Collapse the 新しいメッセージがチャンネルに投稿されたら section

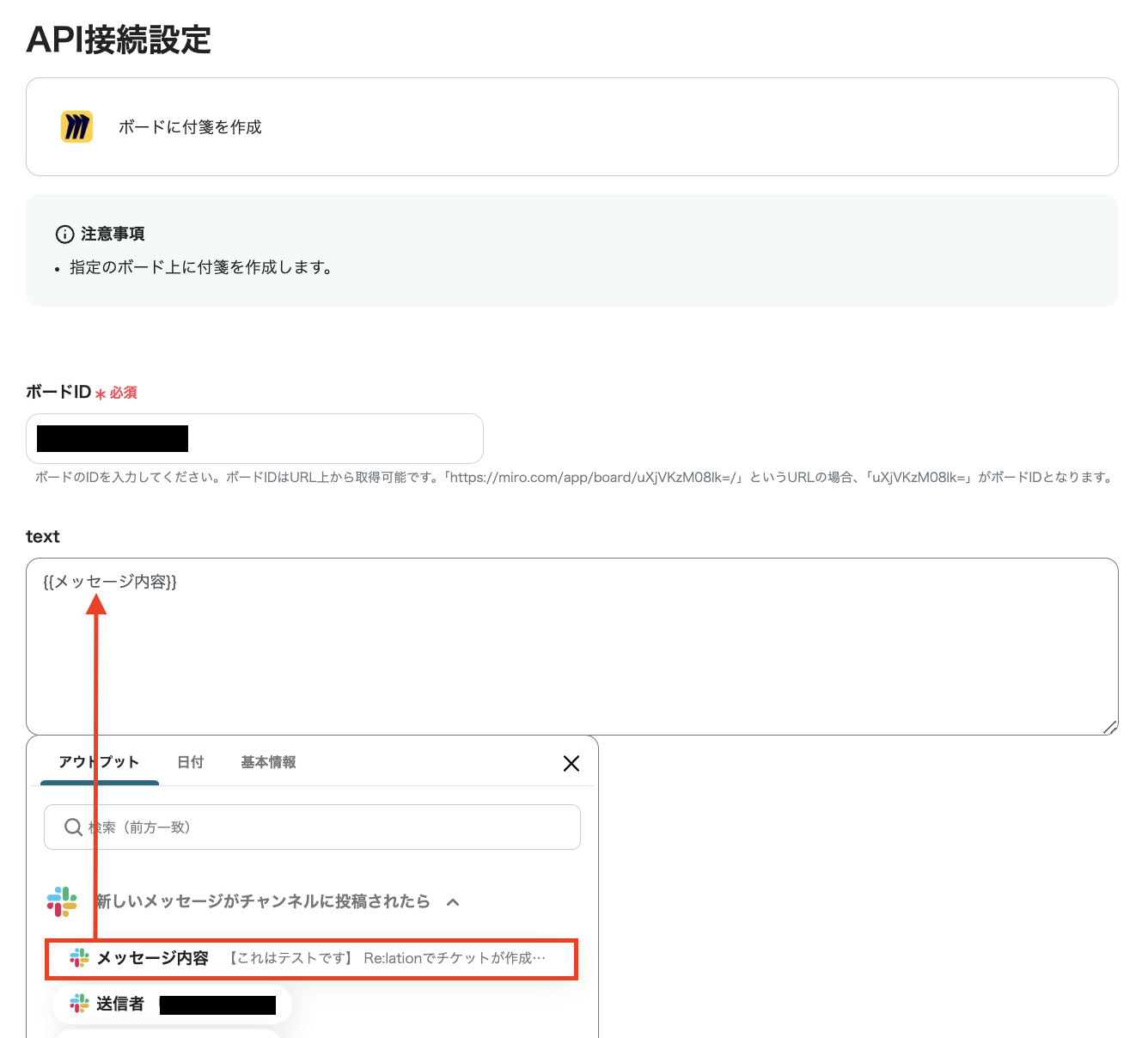tap(453, 901)
